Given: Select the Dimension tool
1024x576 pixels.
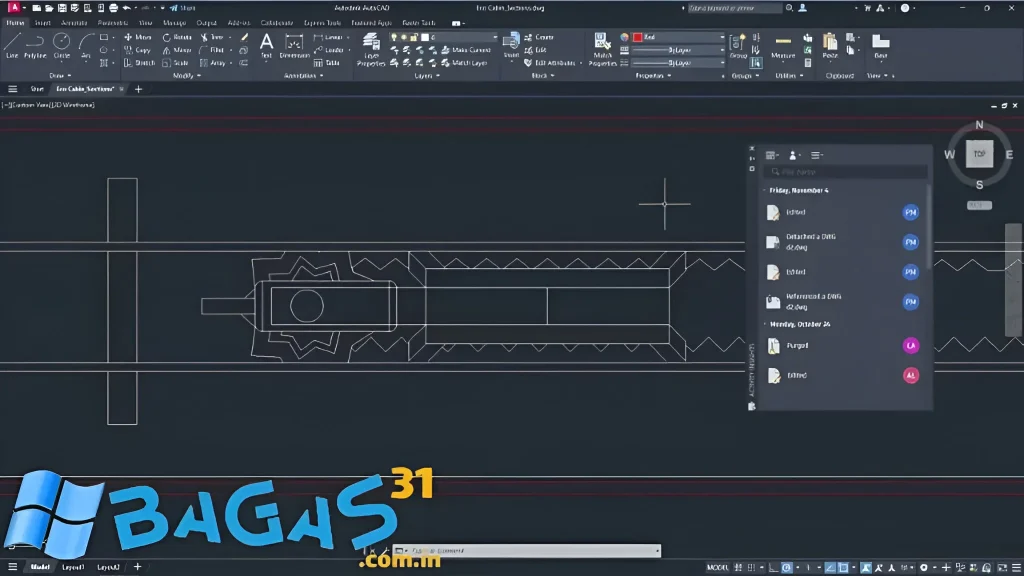Looking at the screenshot, I should click(295, 46).
